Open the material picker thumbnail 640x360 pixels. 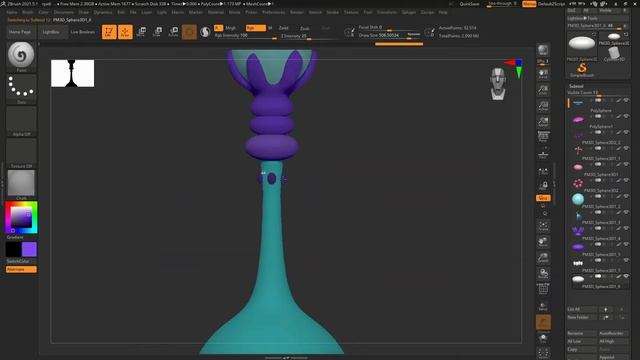[21, 183]
